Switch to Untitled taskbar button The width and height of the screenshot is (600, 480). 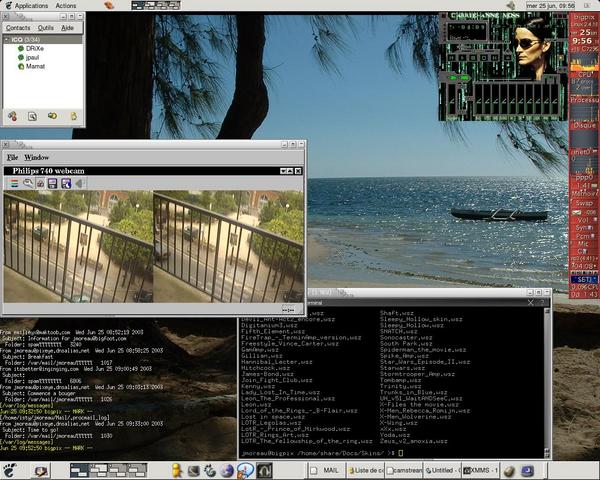click(442, 470)
